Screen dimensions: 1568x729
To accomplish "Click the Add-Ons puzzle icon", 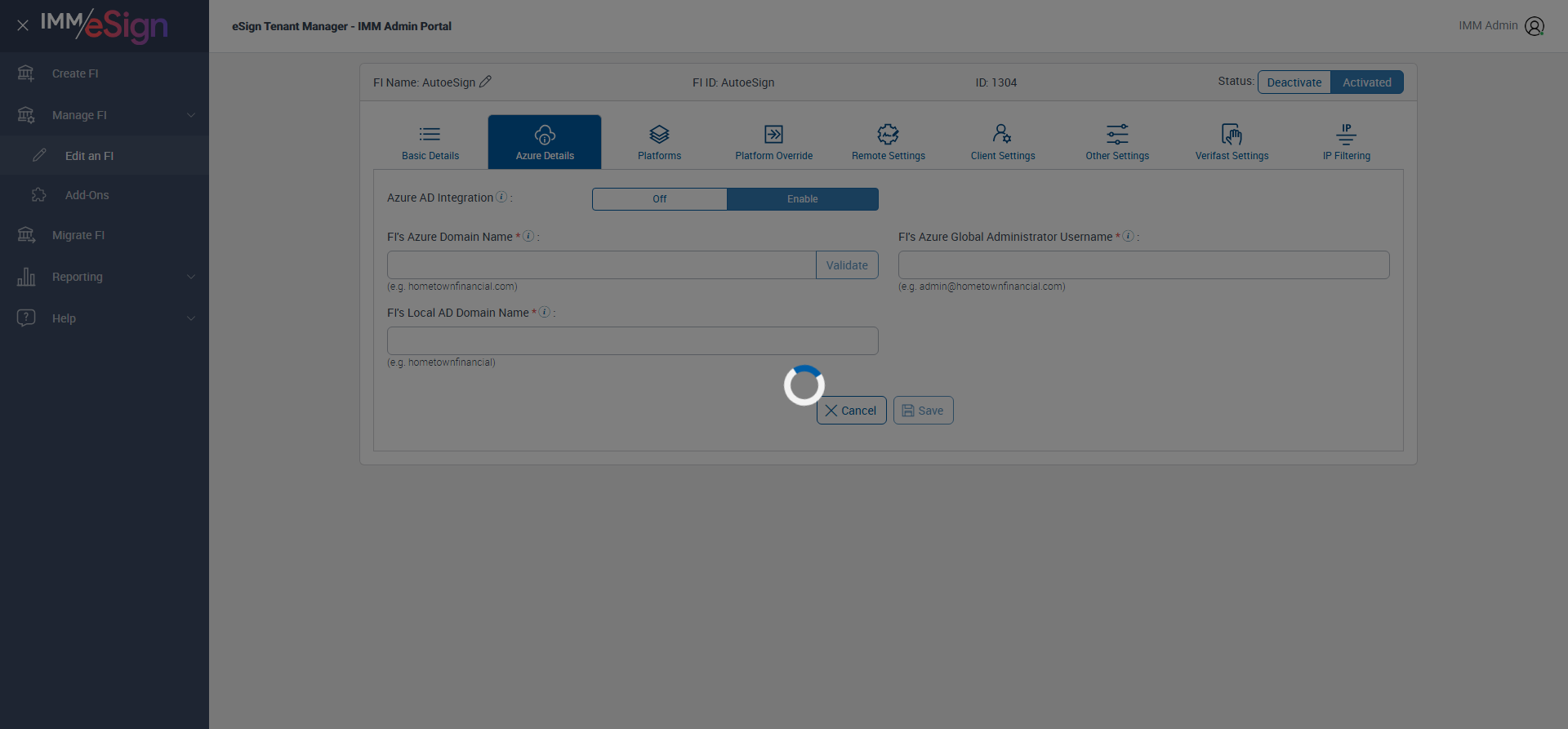I will 39,195.
